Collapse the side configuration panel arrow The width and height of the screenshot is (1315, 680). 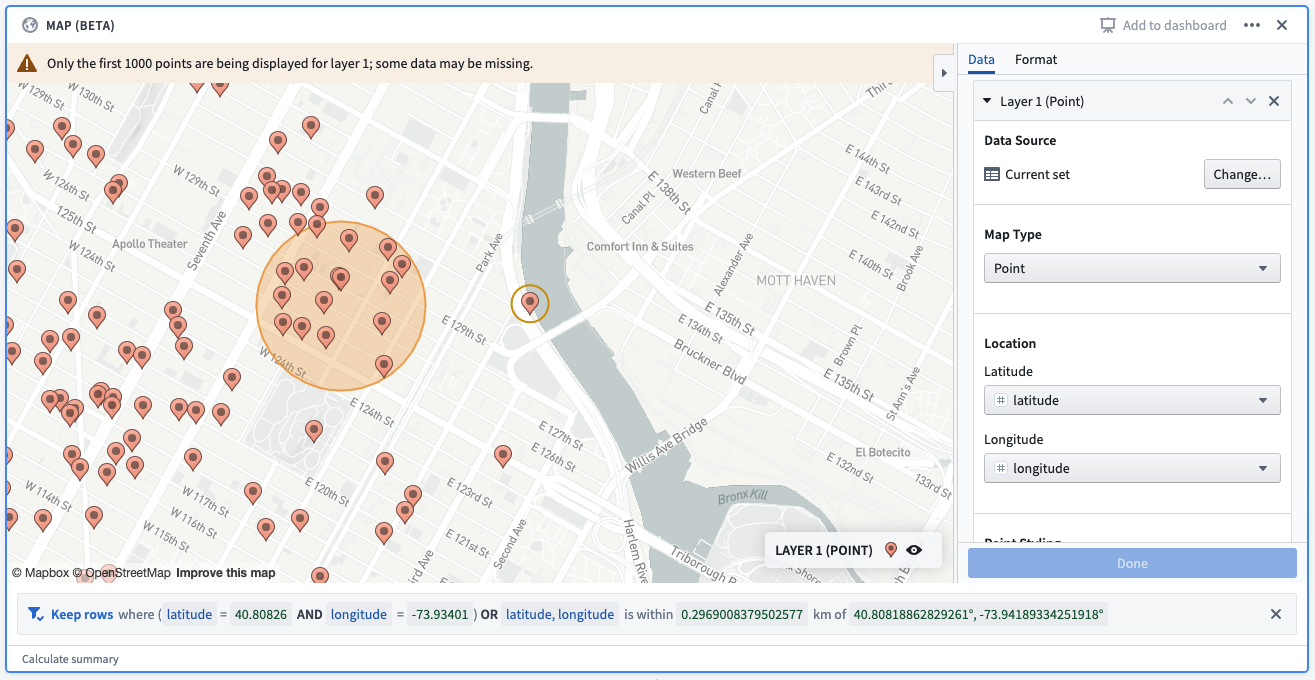943,71
